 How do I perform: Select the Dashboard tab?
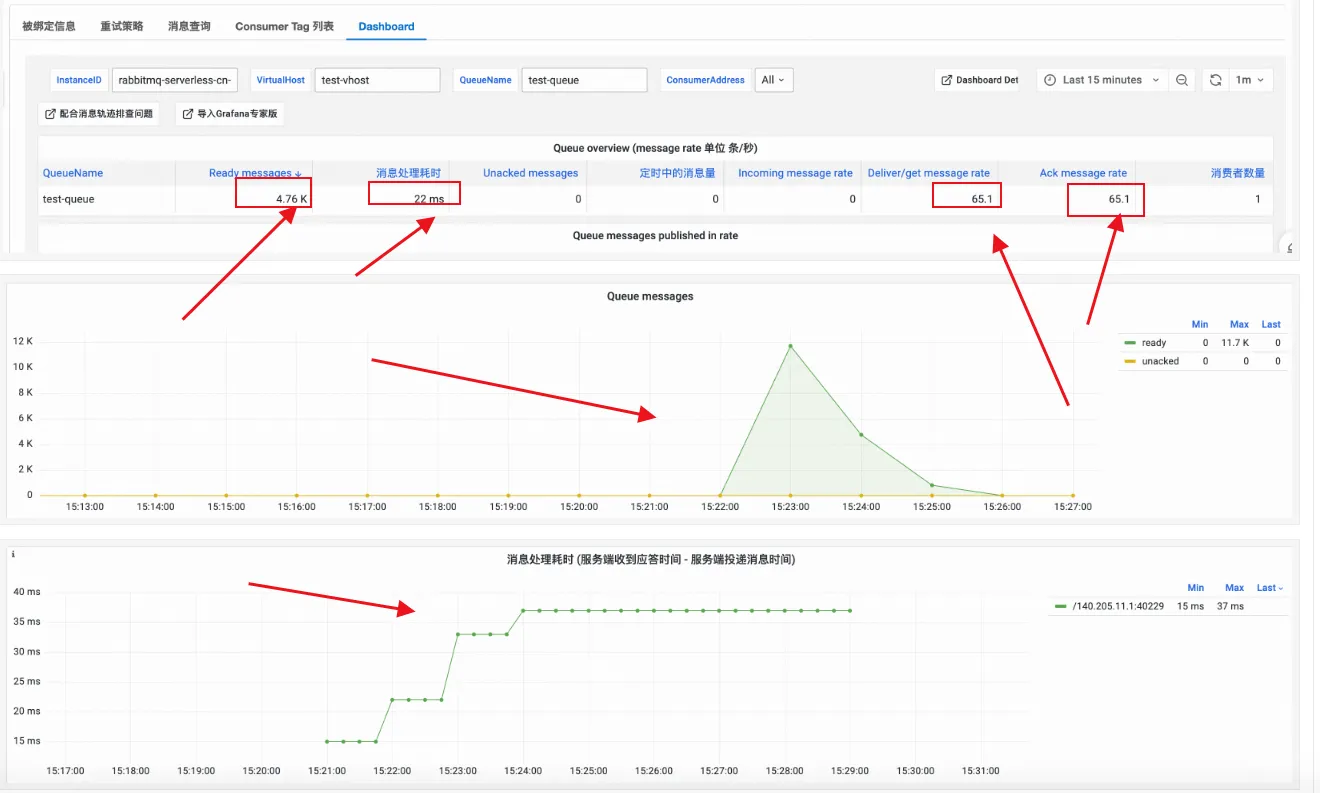pos(386,26)
